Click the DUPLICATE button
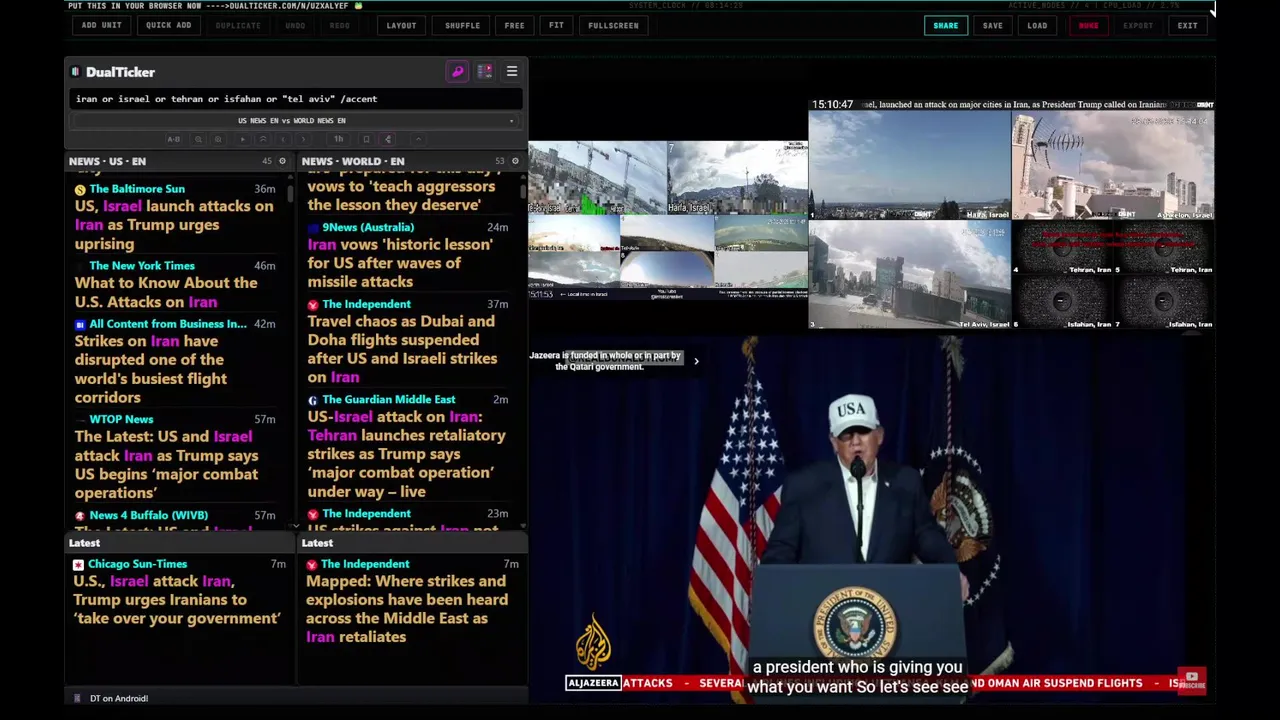This screenshot has width=1280, height=720. pos(238,25)
